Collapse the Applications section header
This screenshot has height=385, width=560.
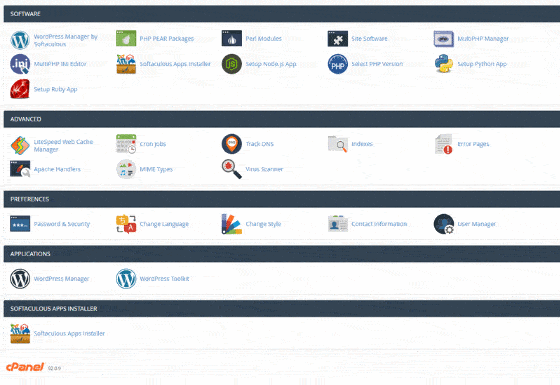282,254
